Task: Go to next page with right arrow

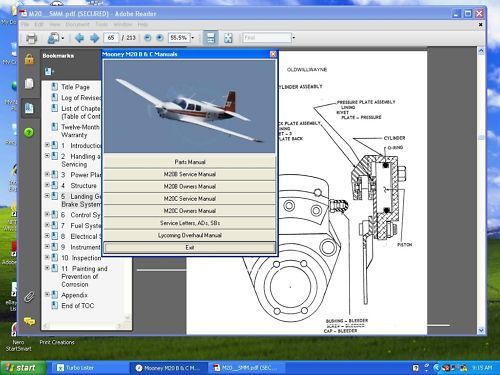Action: pos(95,38)
